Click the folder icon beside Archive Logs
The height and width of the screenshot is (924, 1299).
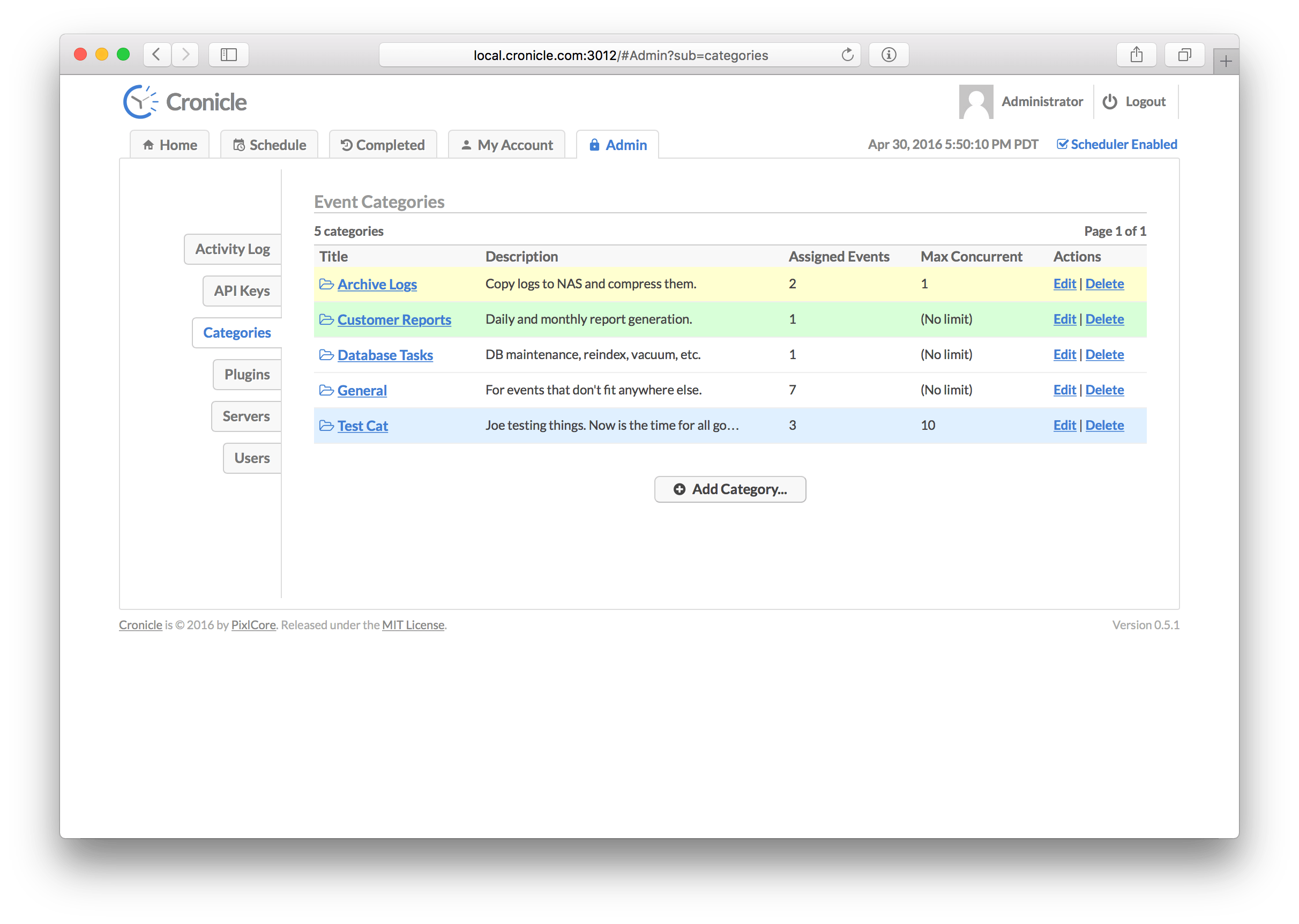pos(326,284)
